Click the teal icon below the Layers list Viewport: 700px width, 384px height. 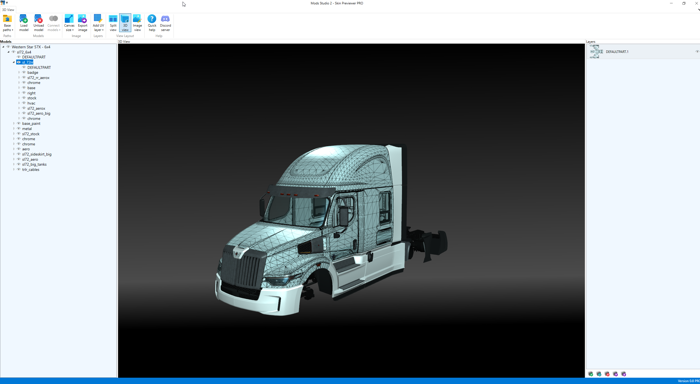(x=599, y=374)
